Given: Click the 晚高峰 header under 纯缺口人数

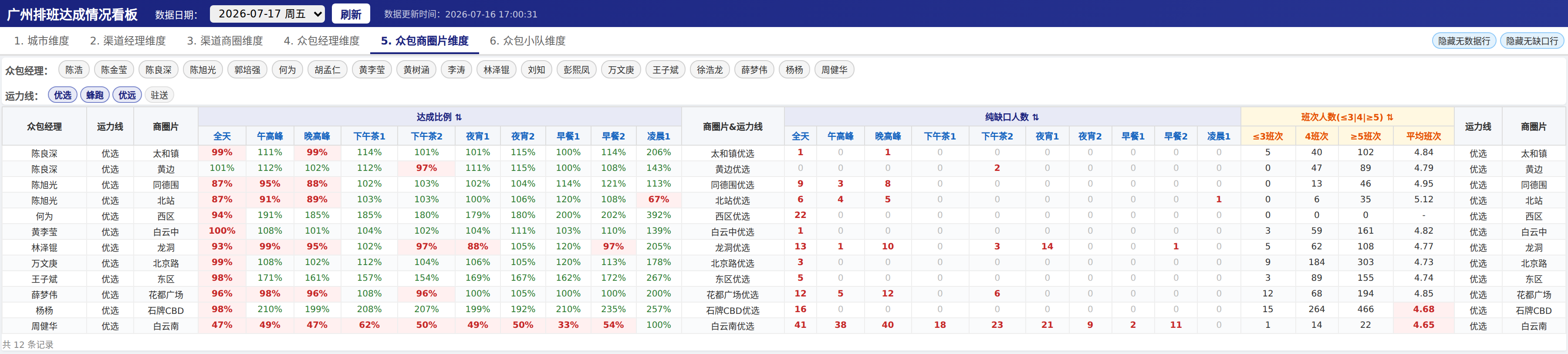Looking at the screenshot, I should coord(888,136).
